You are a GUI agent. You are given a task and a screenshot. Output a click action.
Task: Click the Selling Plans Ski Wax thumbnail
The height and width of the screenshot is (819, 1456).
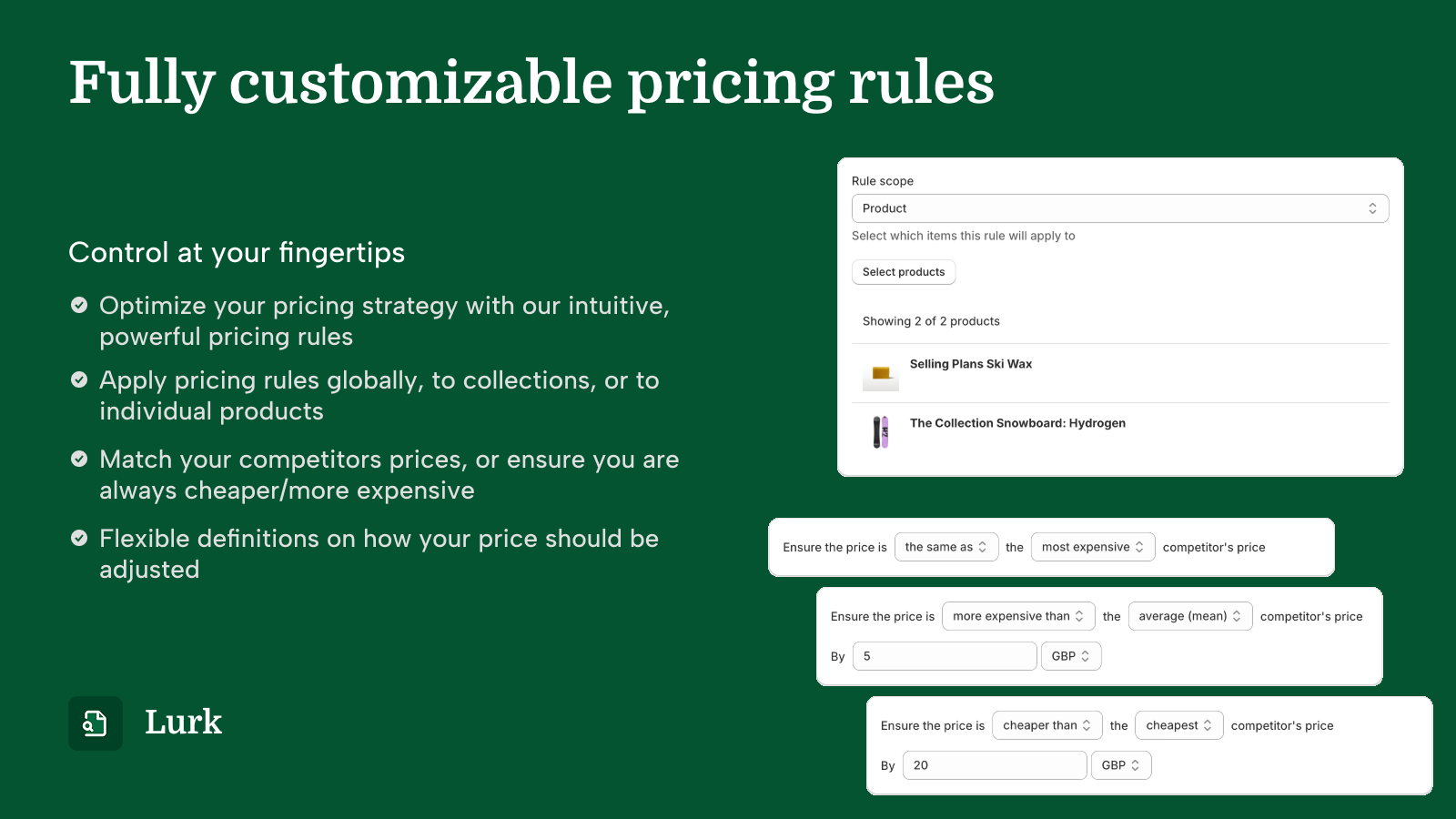(x=880, y=373)
